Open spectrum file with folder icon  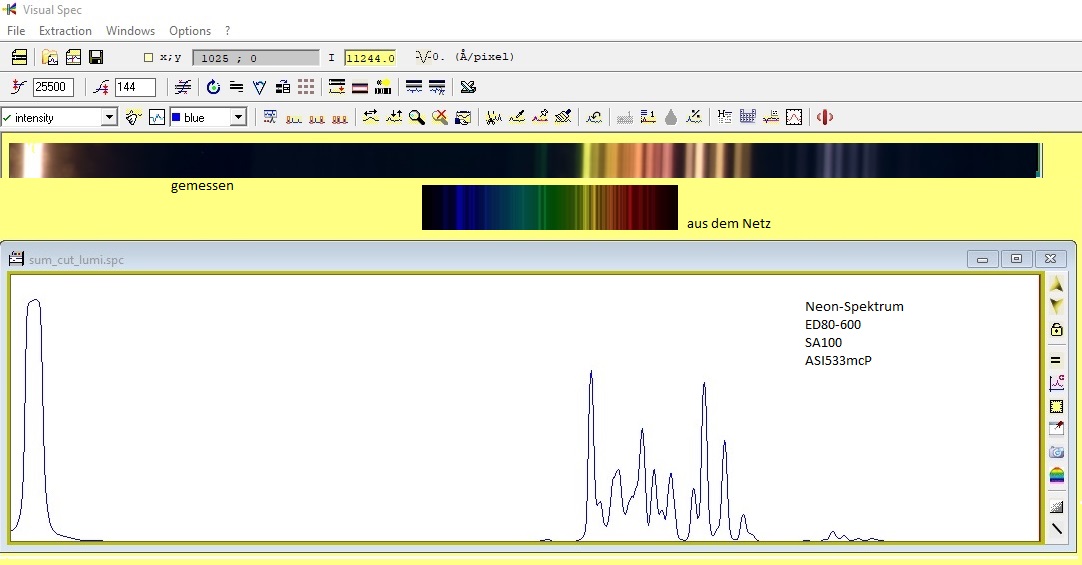[x=50, y=57]
